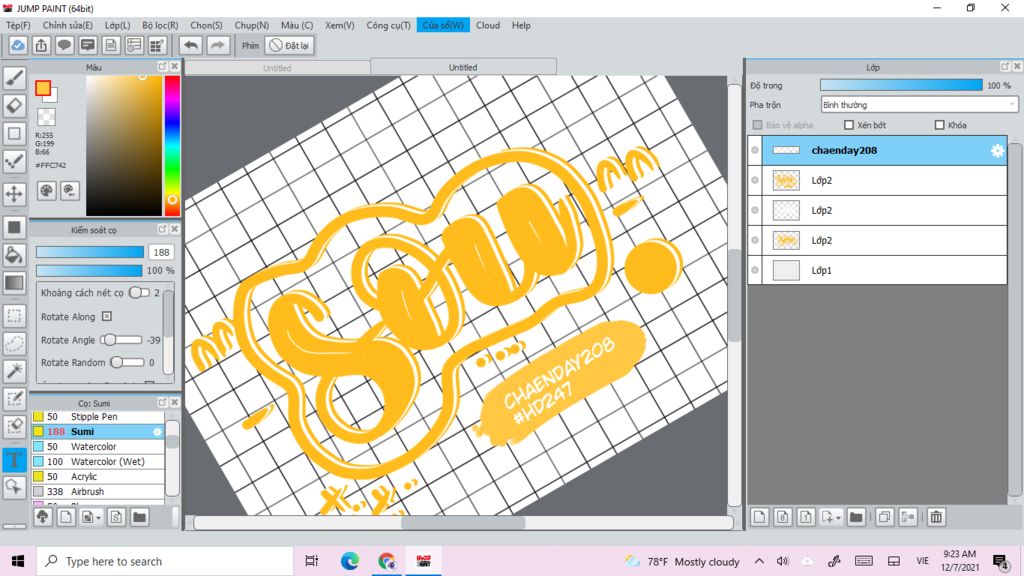Select the Select Pen tool
The image size is (1024, 576).
14,399
